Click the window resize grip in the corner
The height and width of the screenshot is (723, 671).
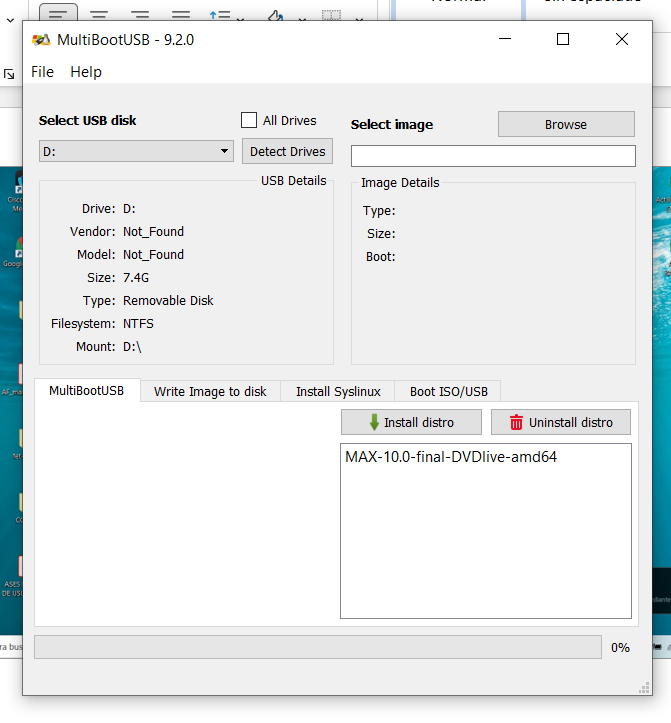(x=644, y=687)
